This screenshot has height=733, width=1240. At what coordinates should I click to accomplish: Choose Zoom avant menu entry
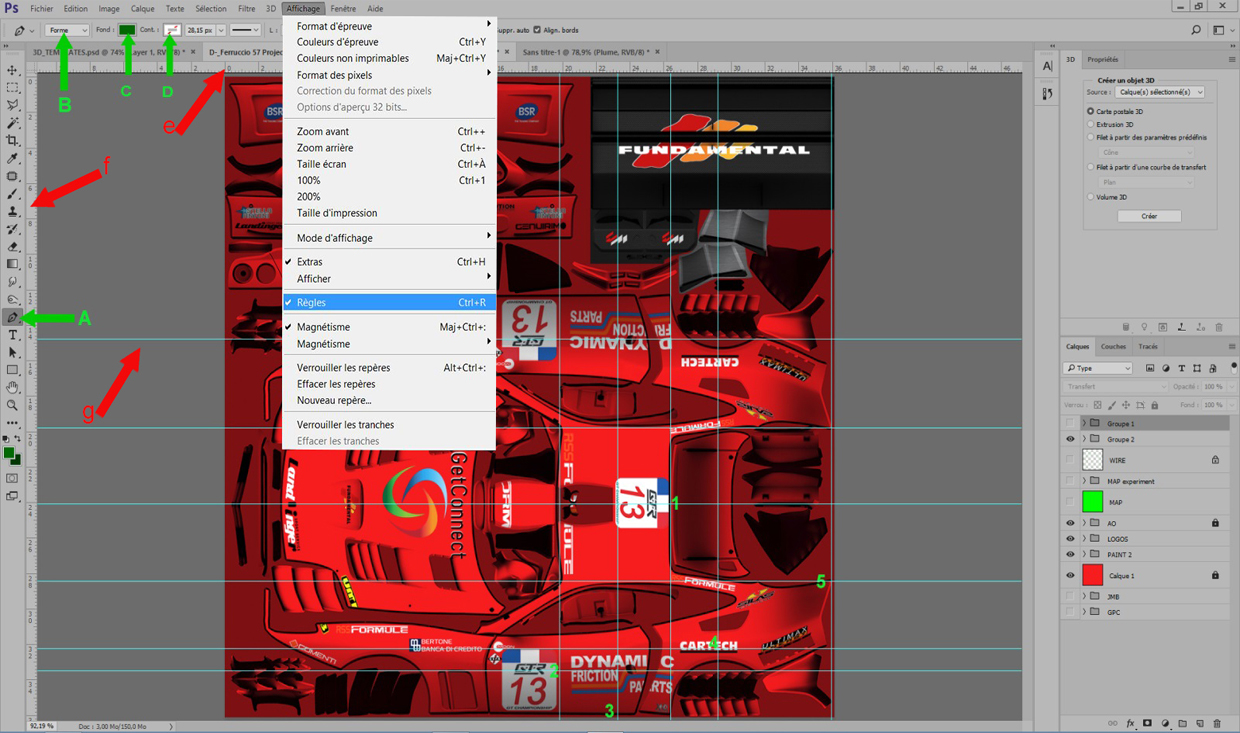(x=389, y=132)
